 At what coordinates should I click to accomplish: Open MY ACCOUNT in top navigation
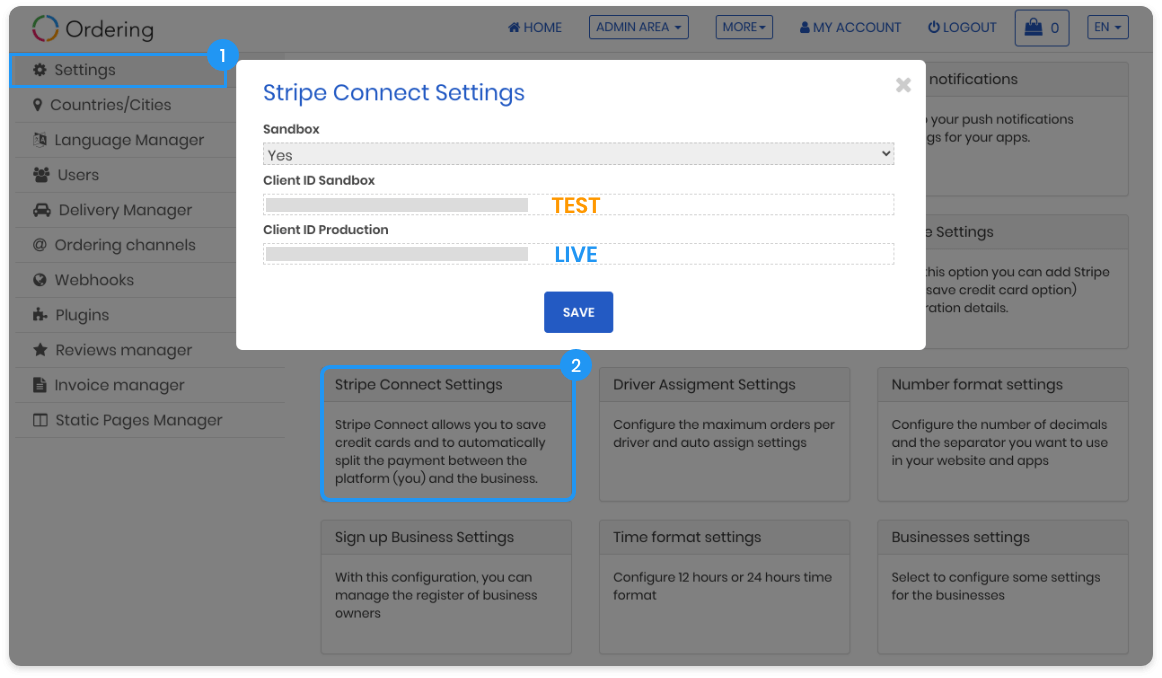click(850, 27)
